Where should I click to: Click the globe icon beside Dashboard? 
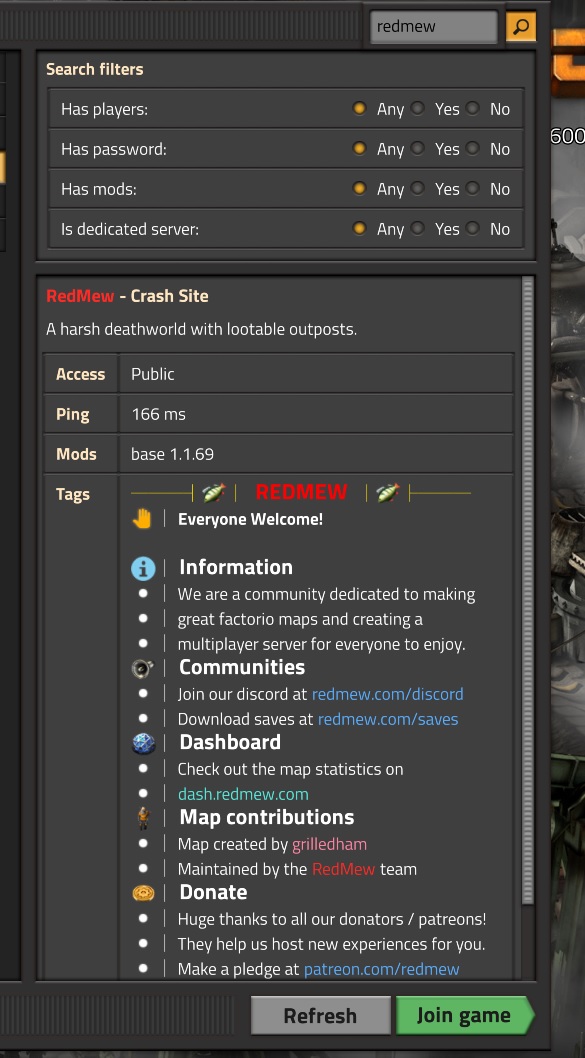coord(143,744)
